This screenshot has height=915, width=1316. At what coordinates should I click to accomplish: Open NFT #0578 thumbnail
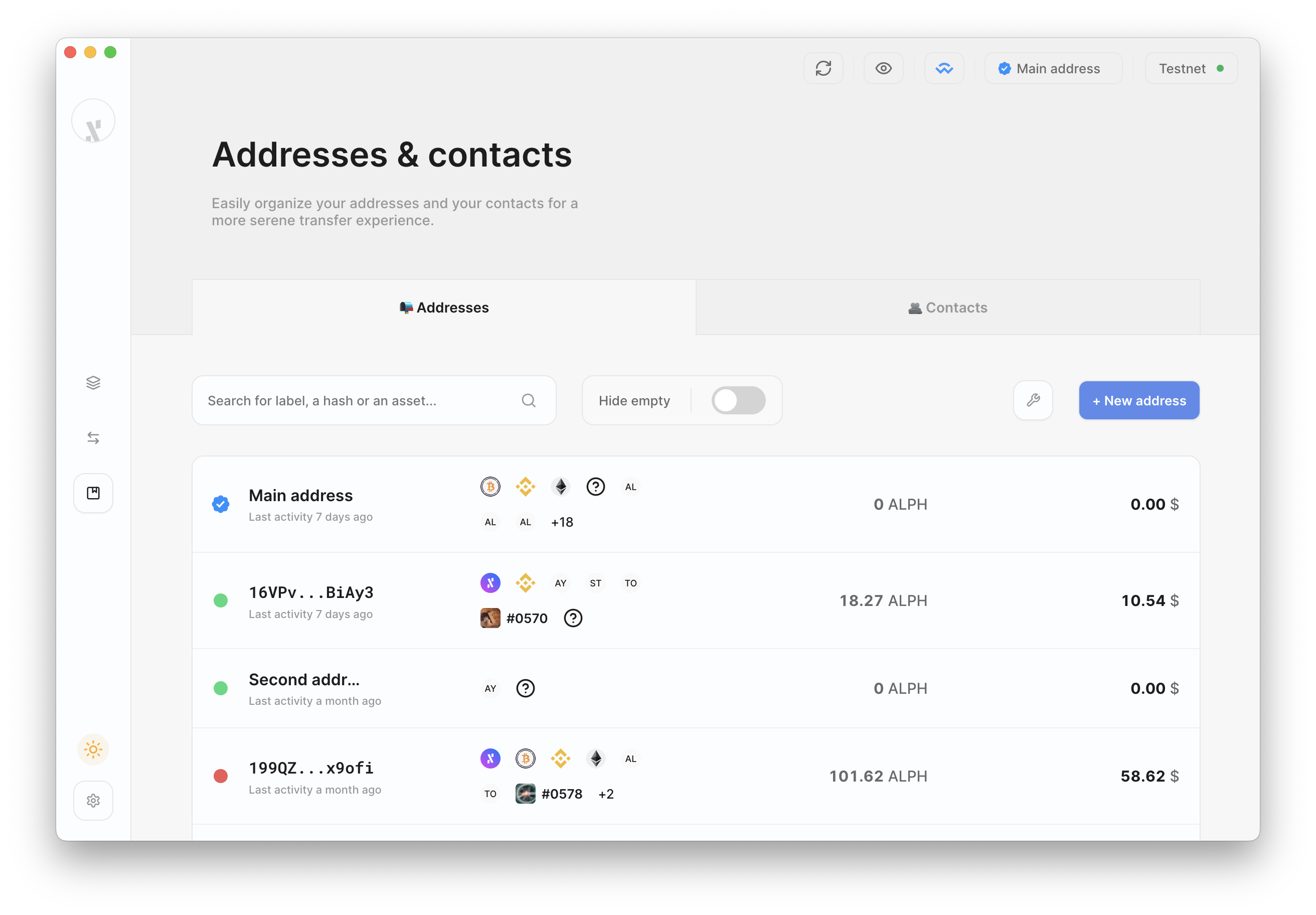pos(525,794)
